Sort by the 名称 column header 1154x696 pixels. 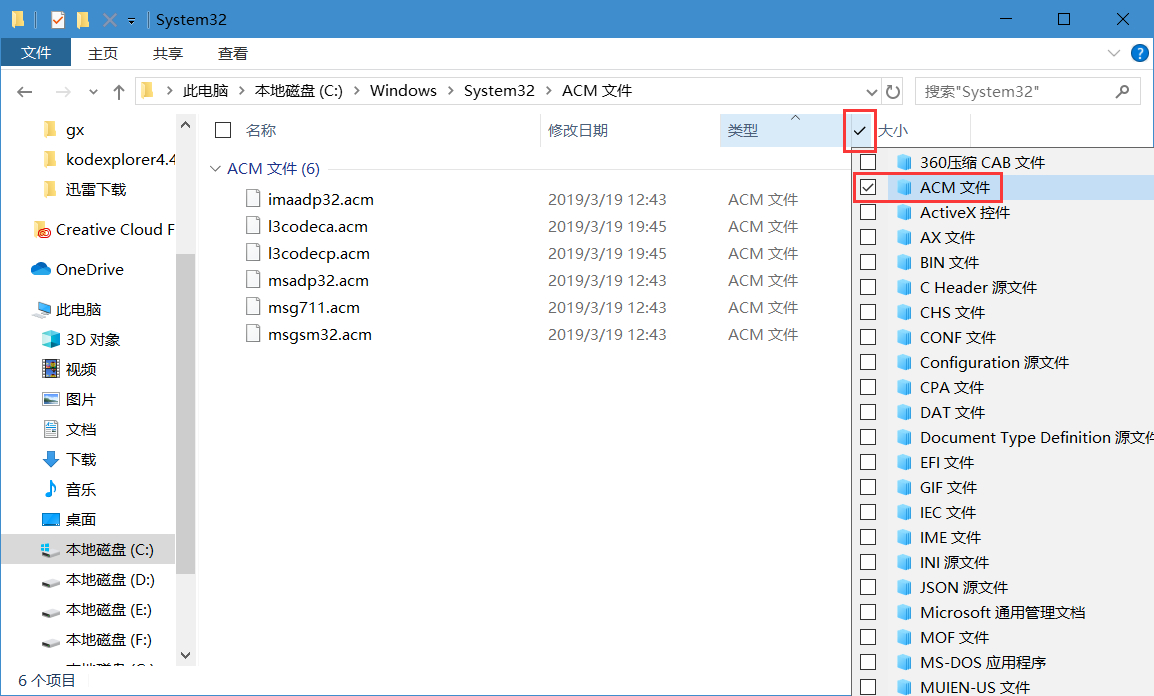[261, 130]
